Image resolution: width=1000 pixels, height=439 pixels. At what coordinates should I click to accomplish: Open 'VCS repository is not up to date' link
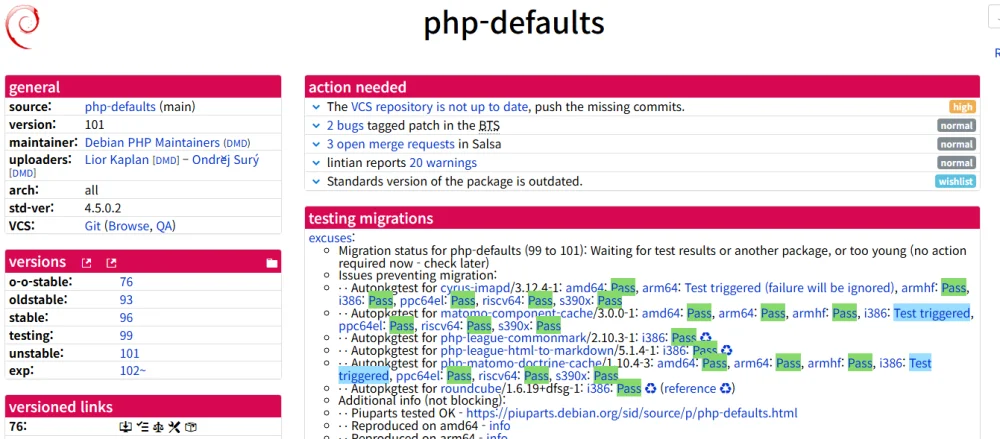[x=439, y=107]
